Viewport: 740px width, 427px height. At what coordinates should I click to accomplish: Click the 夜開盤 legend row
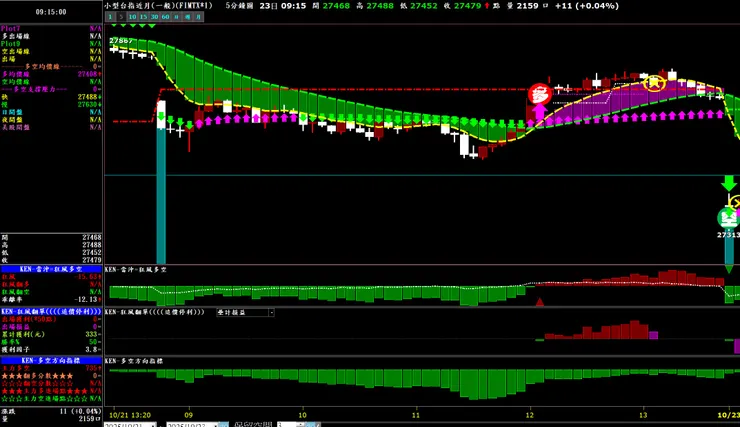(51, 119)
